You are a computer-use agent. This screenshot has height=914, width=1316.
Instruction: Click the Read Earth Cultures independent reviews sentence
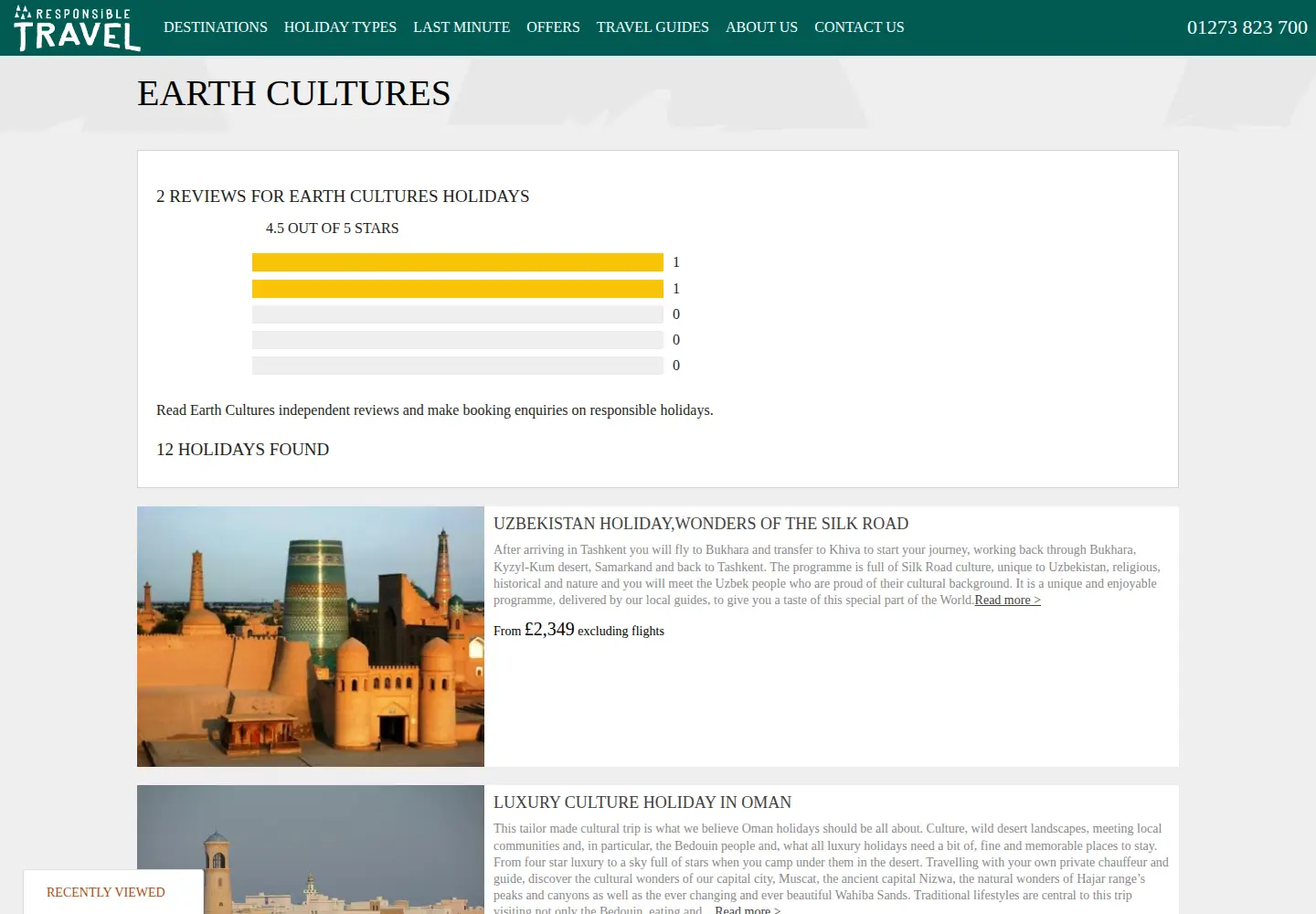click(x=435, y=410)
